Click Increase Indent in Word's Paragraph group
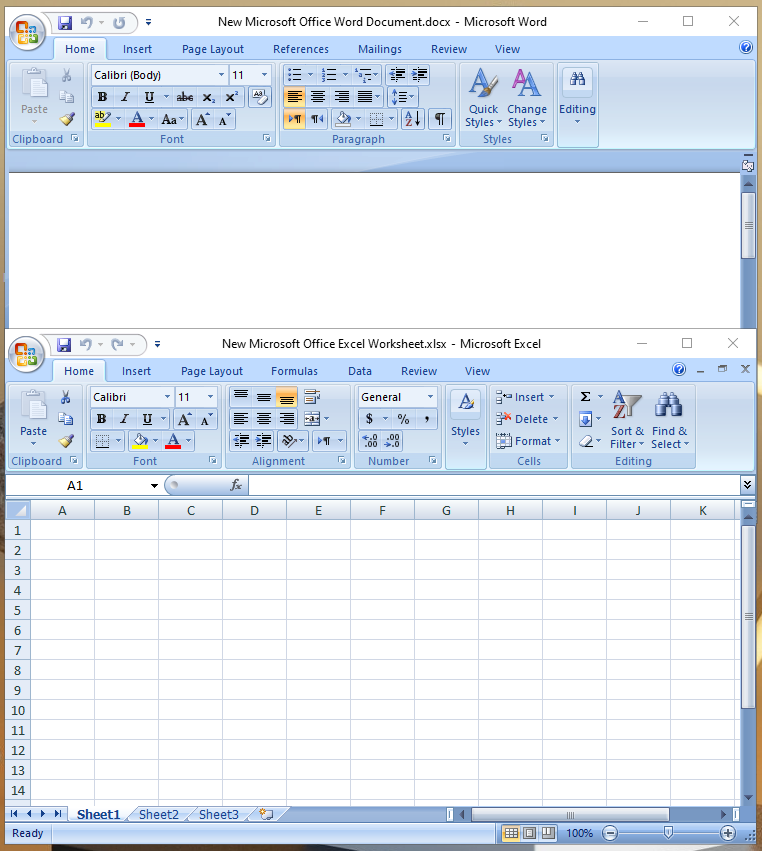The height and width of the screenshot is (851, 762). 420,74
